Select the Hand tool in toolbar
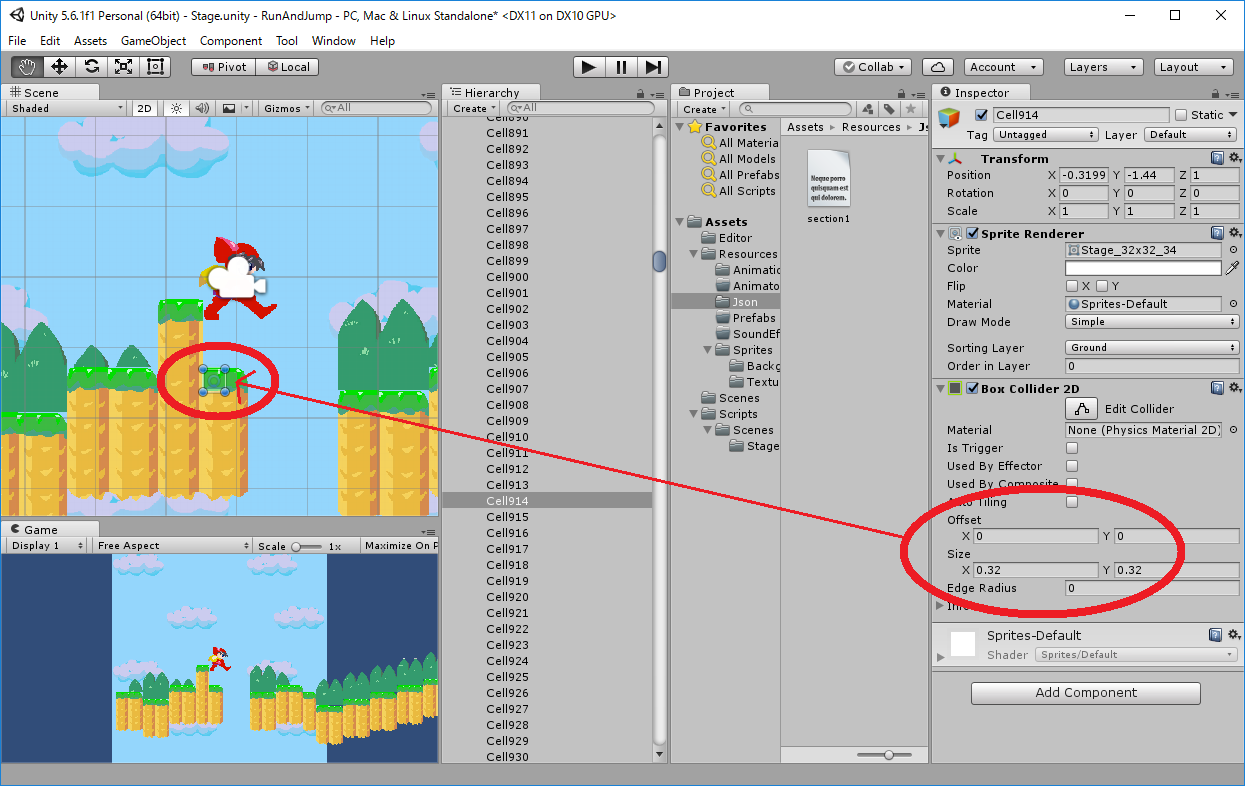This screenshot has width=1245, height=786. [x=27, y=67]
